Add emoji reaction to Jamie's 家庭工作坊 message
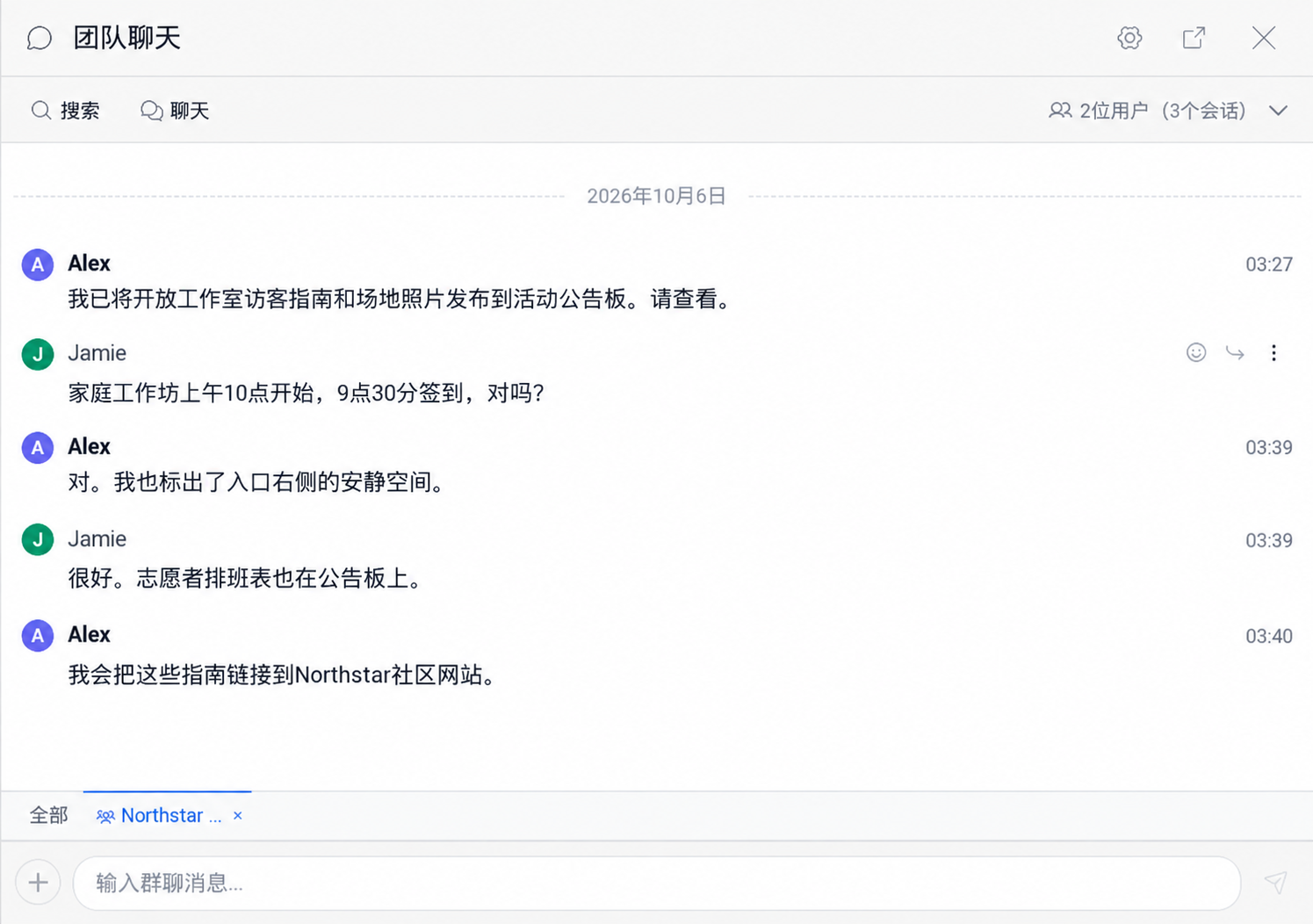Viewport: 1313px width, 924px height. point(1196,352)
